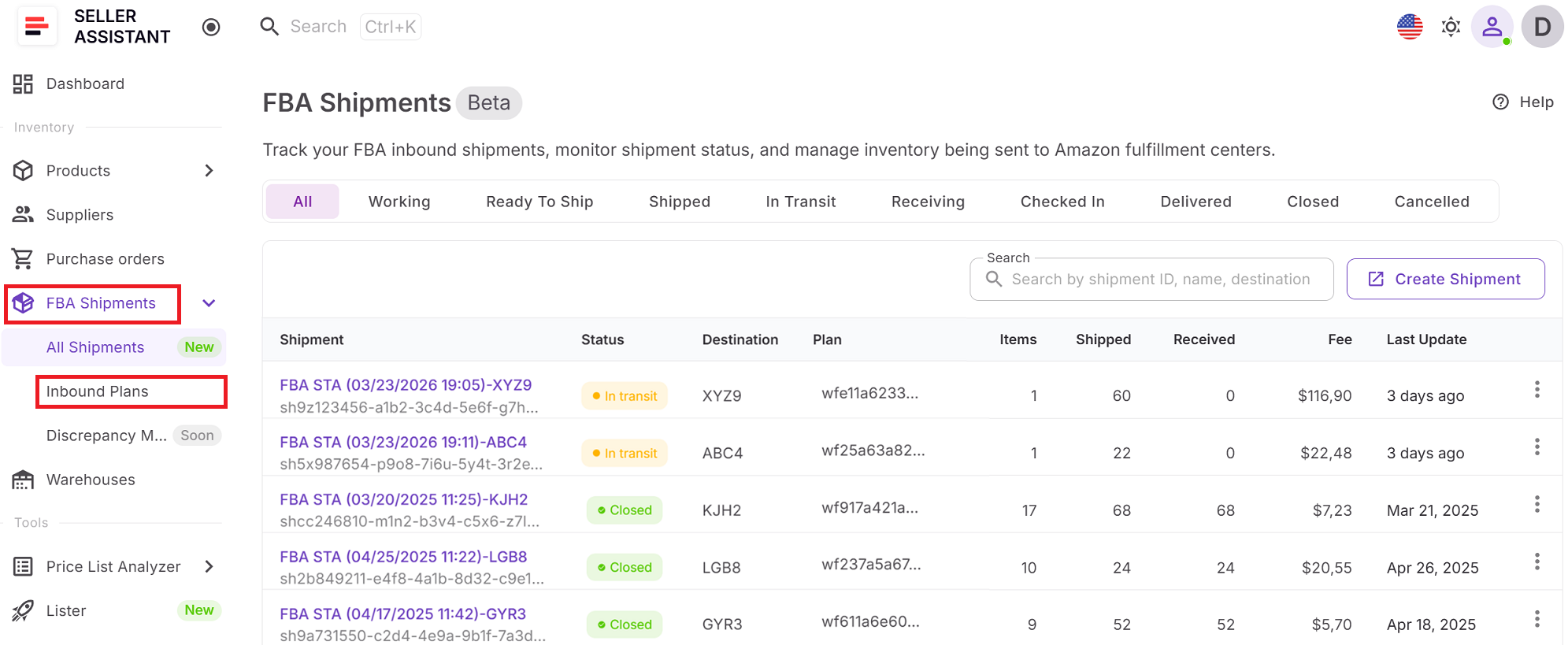Open row actions menu for ABC4 shipment
The image size is (1568, 645).
tap(1536, 447)
